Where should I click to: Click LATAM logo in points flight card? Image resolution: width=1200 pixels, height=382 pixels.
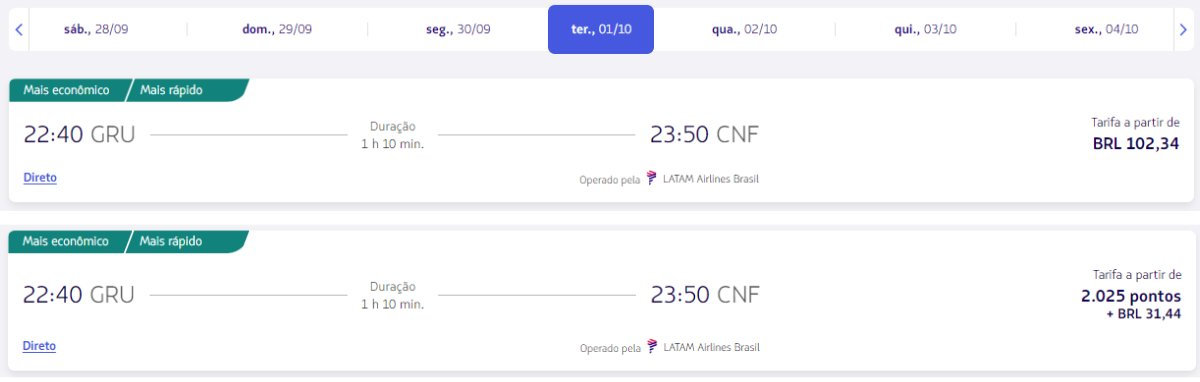coord(653,347)
